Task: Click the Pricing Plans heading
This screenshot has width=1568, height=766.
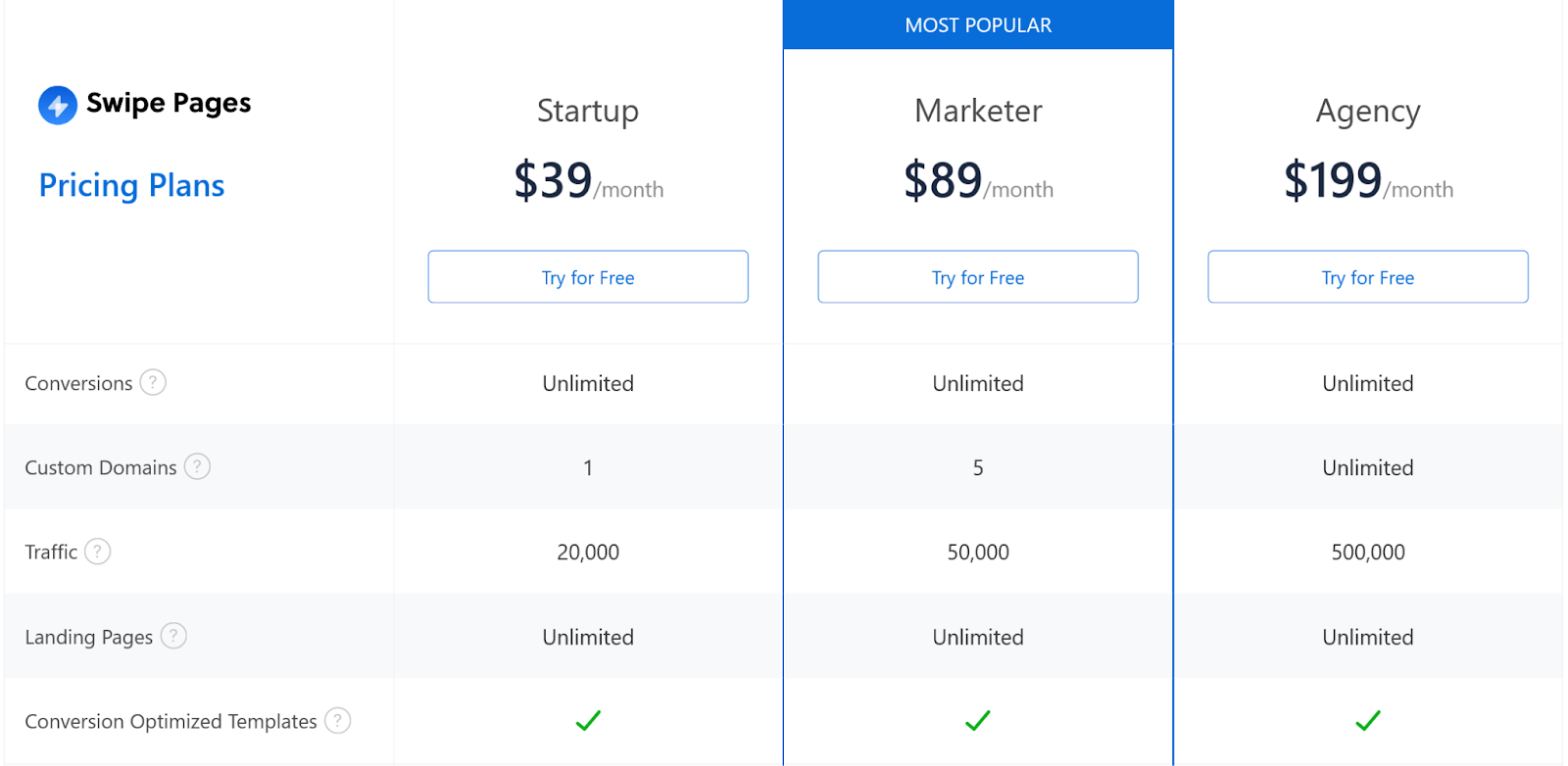Action: click(131, 185)
